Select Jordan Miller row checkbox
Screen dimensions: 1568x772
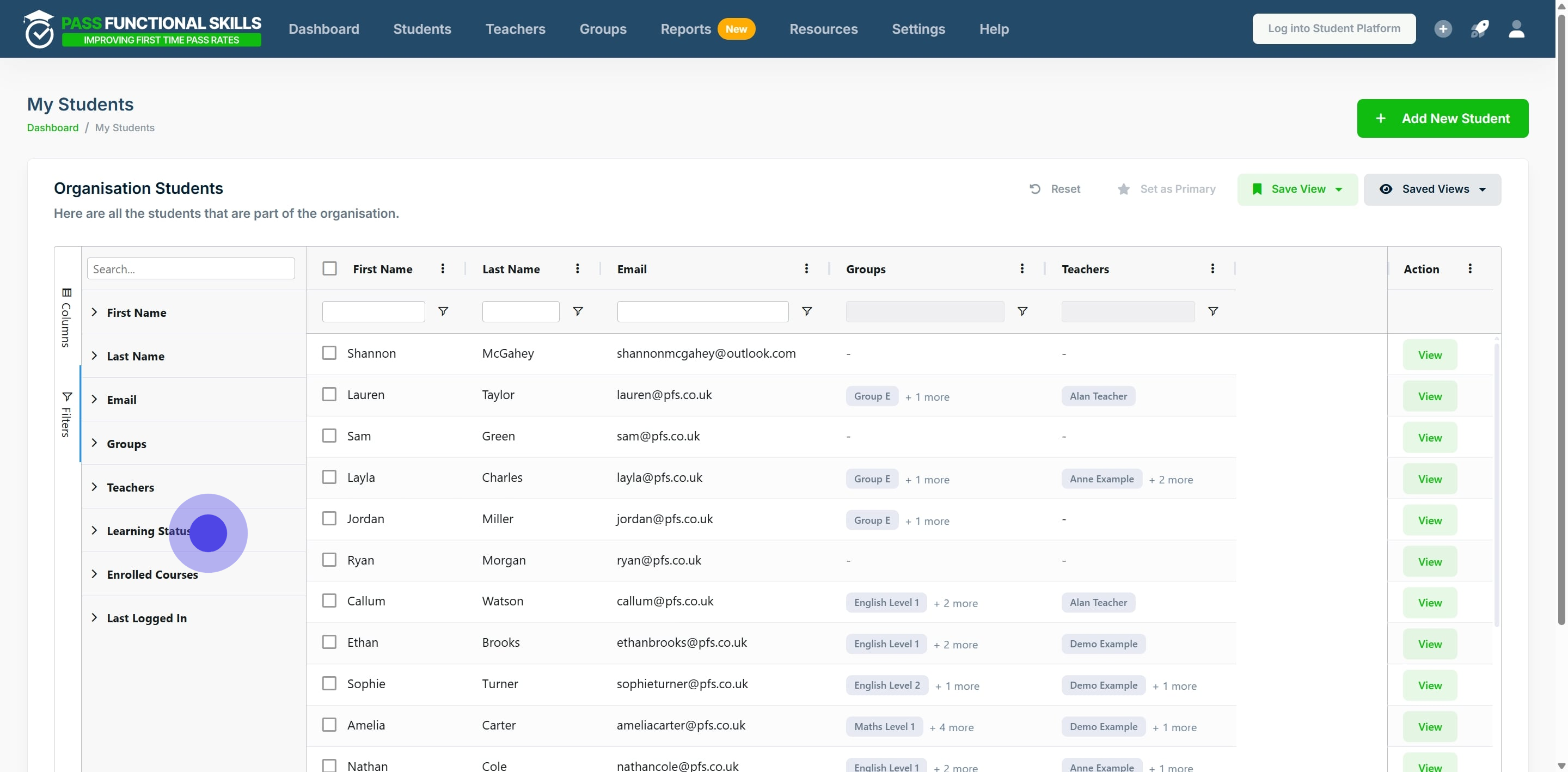329,518
